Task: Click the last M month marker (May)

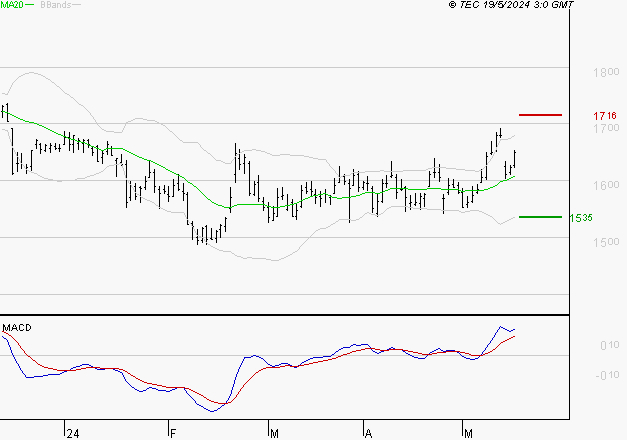Action: pyautogui.click(x=468, y=433)
